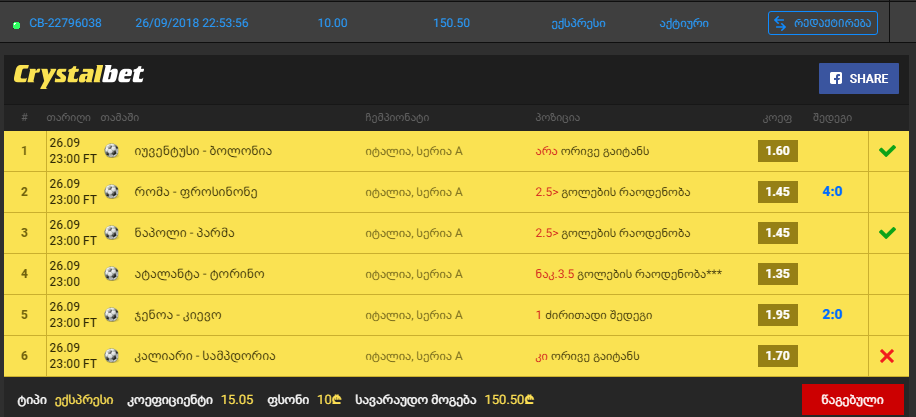Viewport: 916px width, 417px height.
Task: Click the კოეფ column header
Action: point(777,118)
